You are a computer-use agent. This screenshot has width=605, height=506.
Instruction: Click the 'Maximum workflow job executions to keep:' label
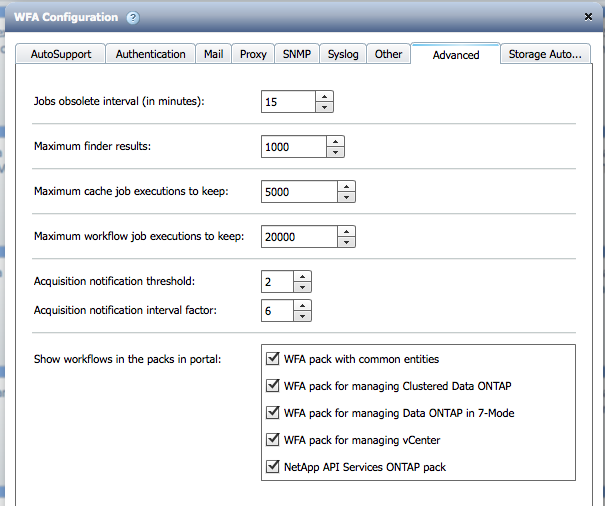pyautogui.click(x=139, y=236)
